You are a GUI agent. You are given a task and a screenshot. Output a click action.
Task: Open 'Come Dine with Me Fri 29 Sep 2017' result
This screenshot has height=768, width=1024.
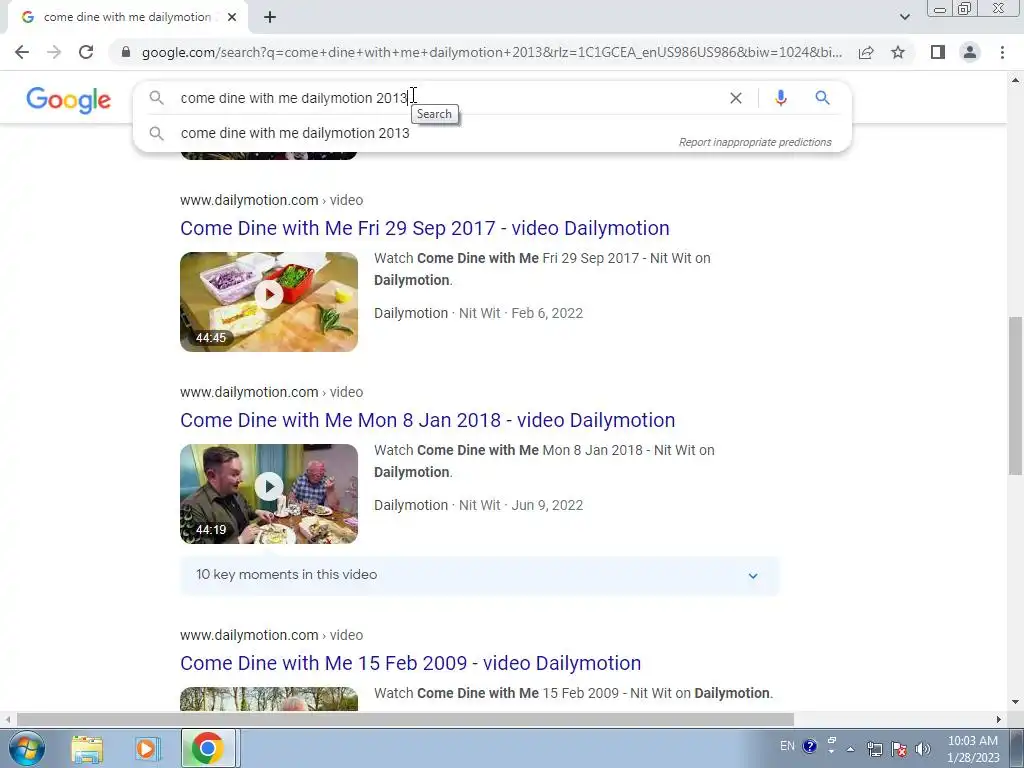pos(424,228)
